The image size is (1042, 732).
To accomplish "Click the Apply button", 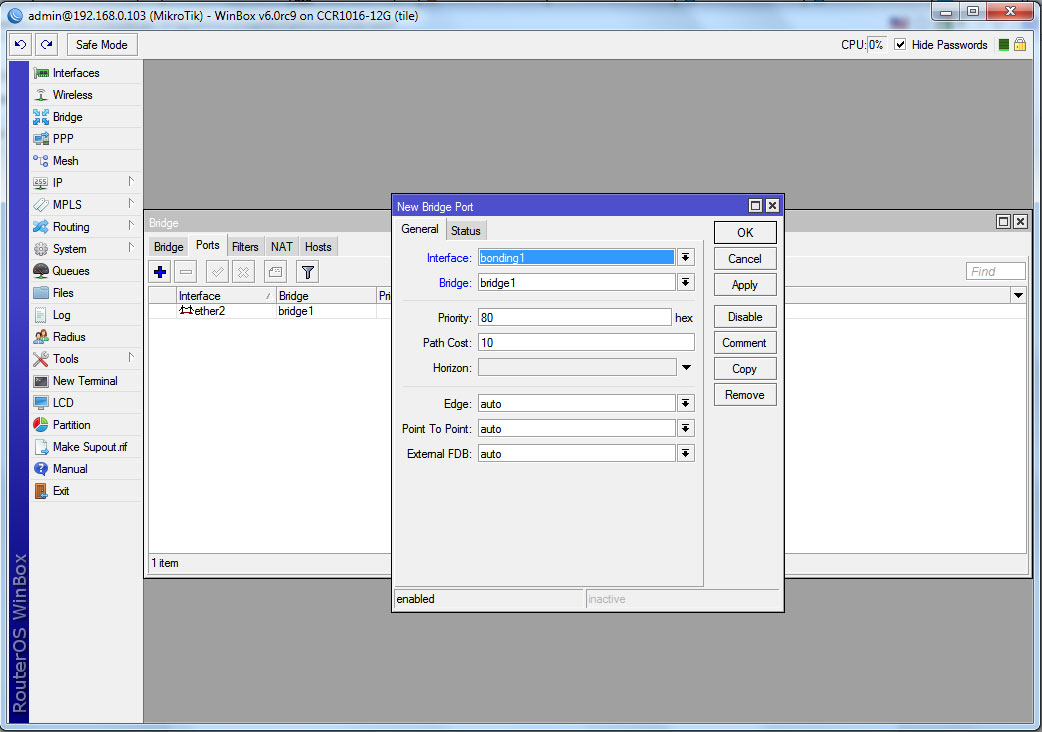I will coord(744,285).
